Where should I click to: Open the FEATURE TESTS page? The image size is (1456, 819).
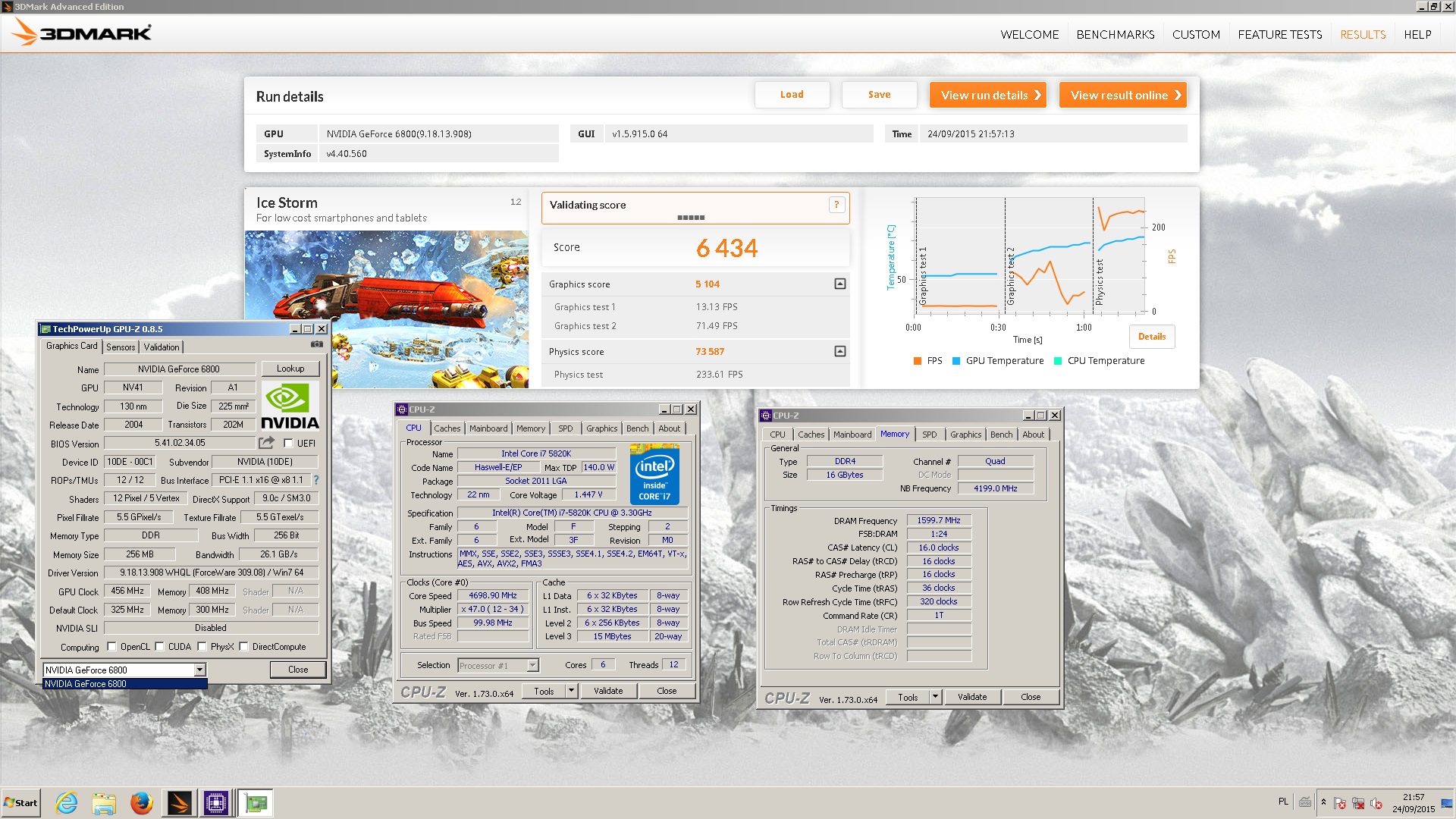click(1280, 35)
